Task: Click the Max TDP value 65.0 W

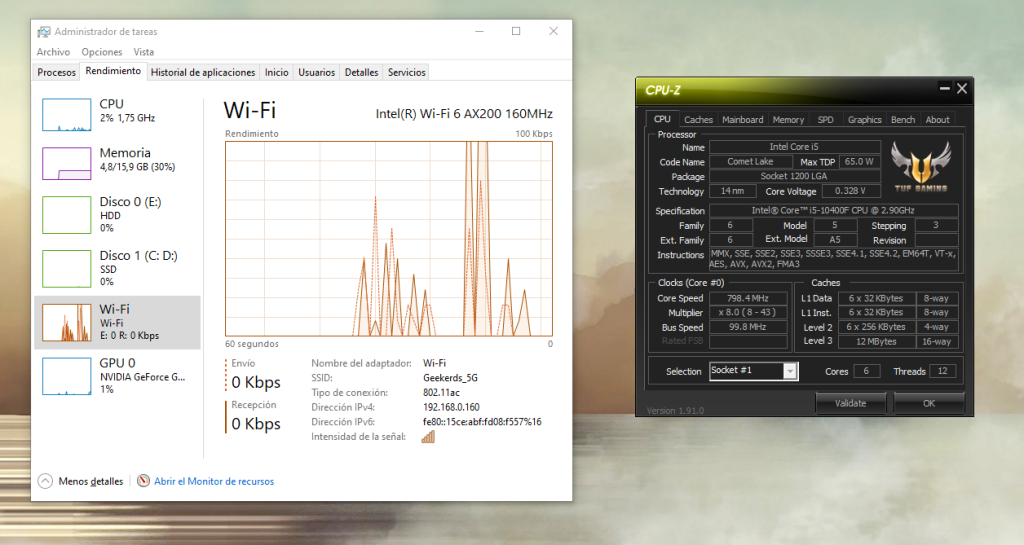Action: point(859,161)
